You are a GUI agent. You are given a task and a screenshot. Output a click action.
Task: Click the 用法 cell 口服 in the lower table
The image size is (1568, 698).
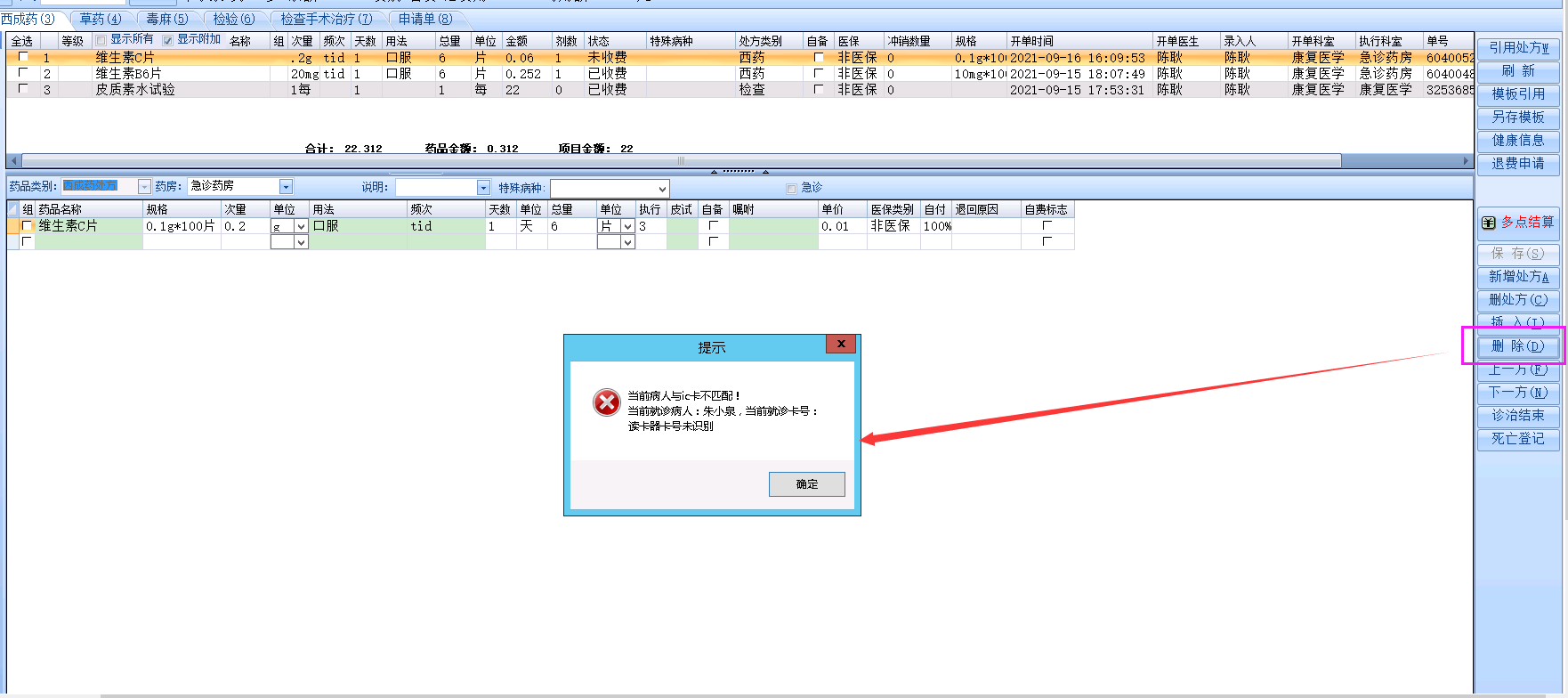click(x=359, y=226)
